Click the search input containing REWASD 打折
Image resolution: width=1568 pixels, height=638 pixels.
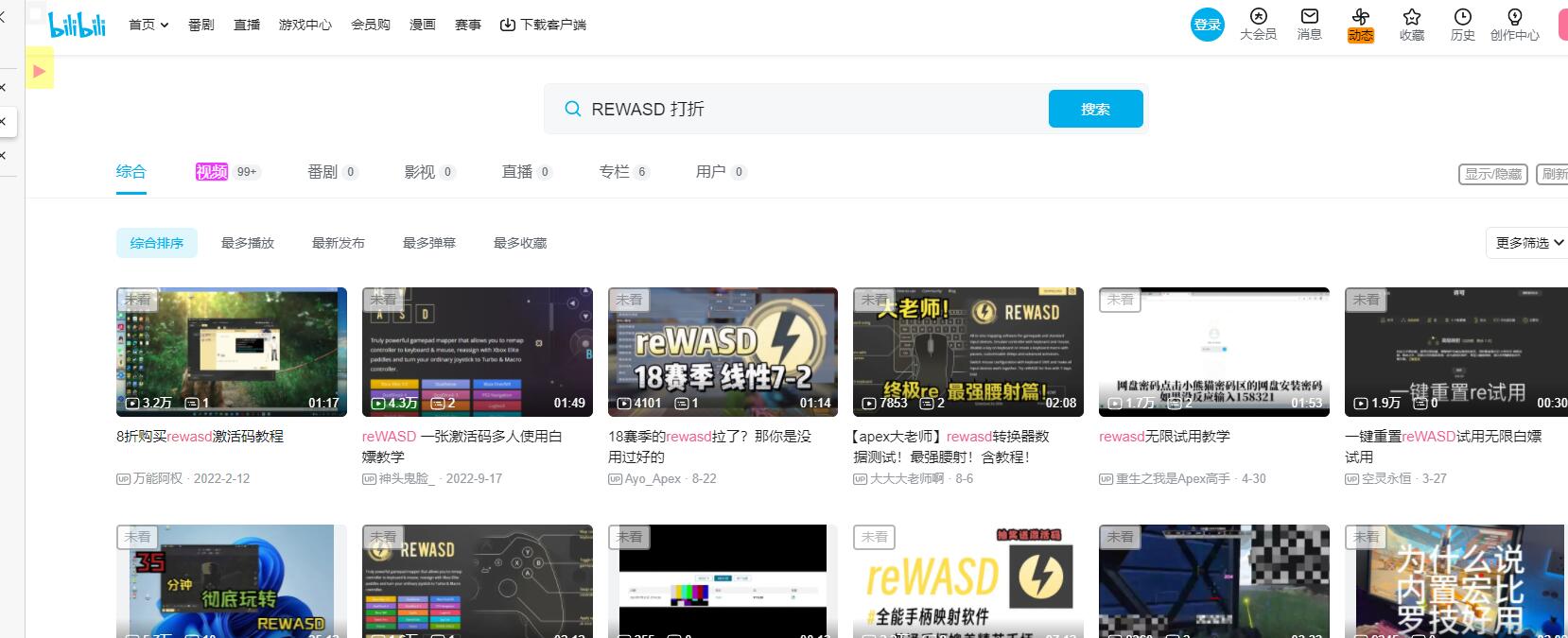(804, 109)
